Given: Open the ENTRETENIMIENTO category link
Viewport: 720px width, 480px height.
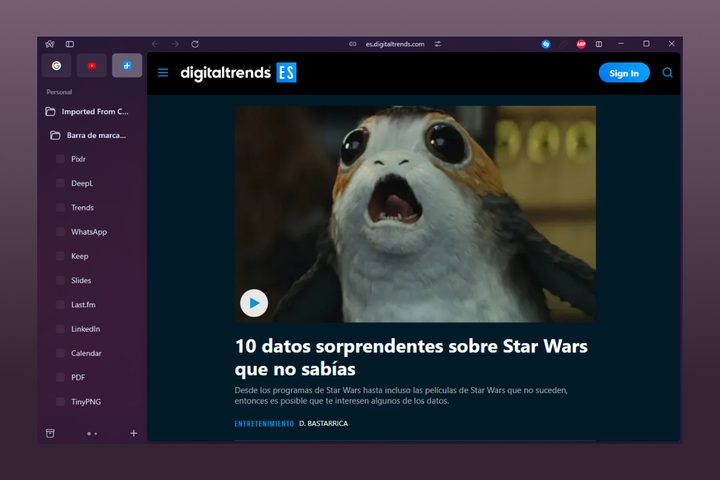Looking at the screenshot, I should coord(264,424).
